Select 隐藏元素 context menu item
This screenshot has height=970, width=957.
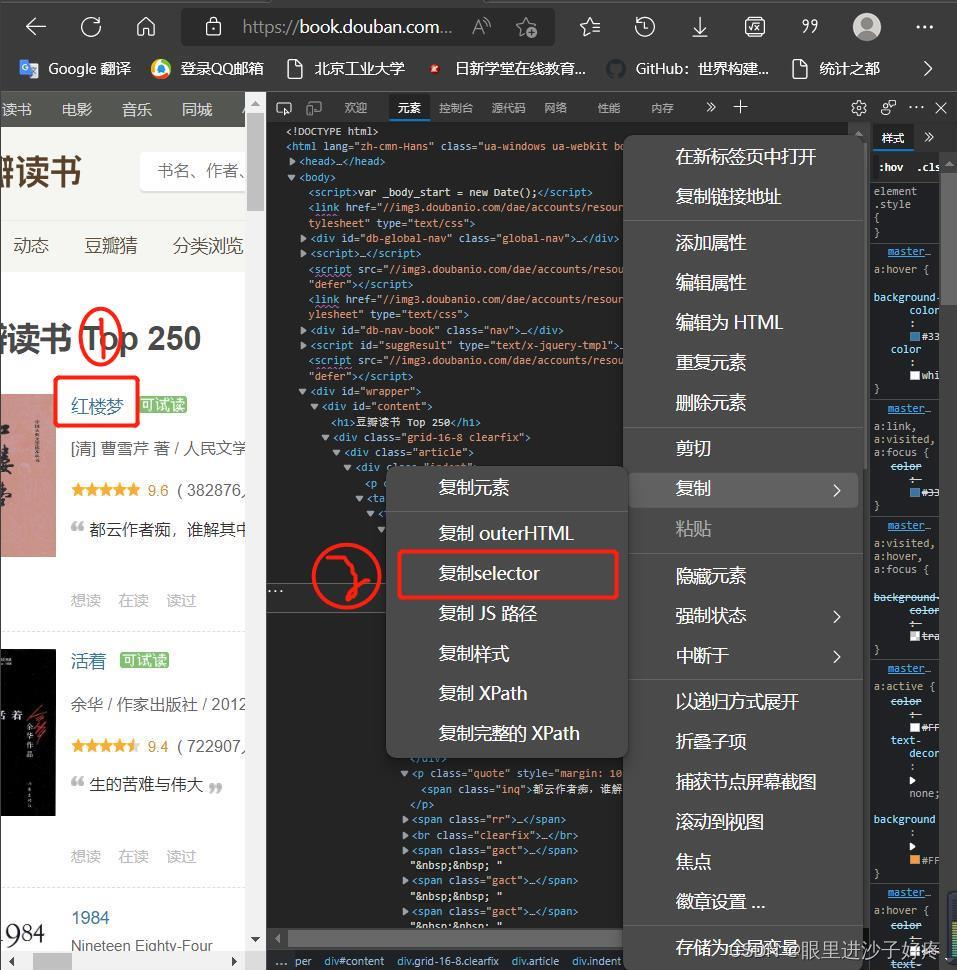point(742,576)
